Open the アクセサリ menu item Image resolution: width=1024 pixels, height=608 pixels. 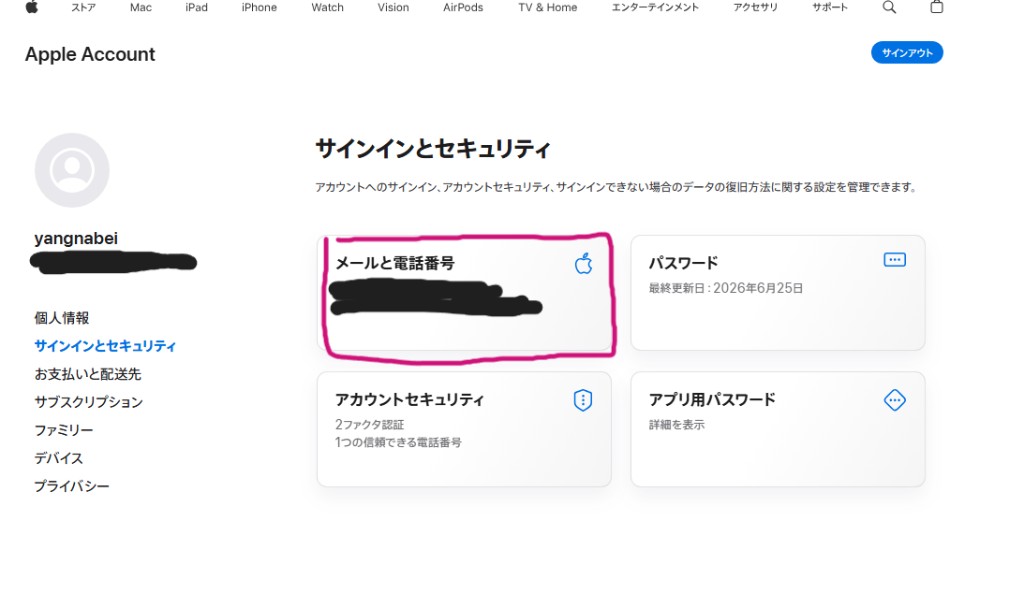coord(756,8)
